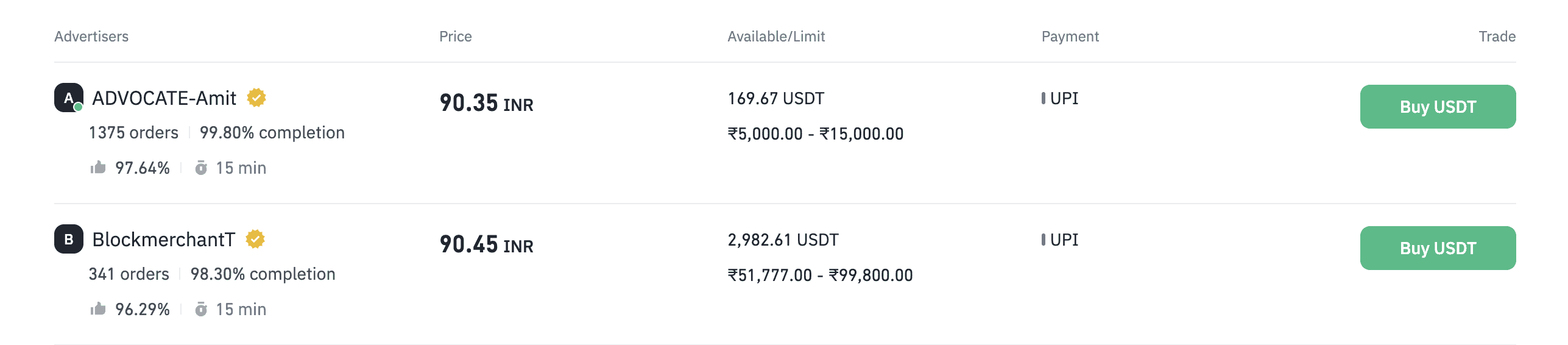Open ADVOCATE-Amit advertiser profile name
This screenshot has height=345, width=1568.
pos(164,98)
